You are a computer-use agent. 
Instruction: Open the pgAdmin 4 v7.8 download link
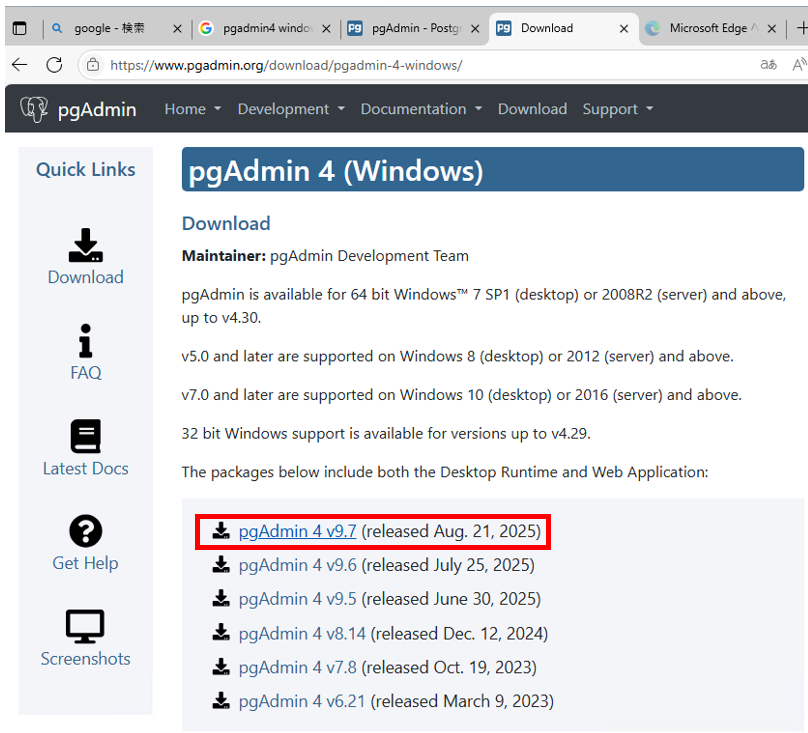click(297, 667)
